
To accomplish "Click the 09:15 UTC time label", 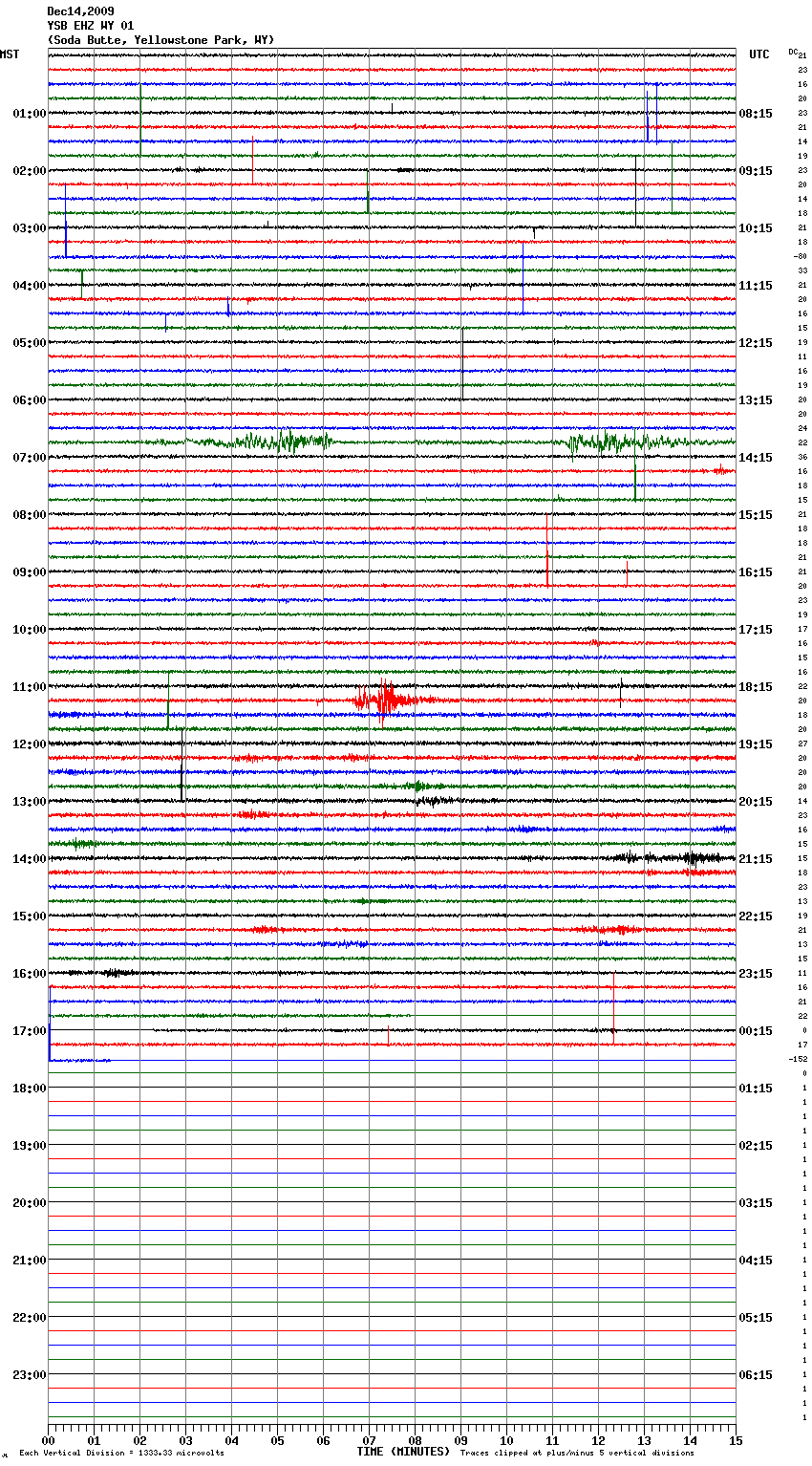I will (x=756, y=171).
